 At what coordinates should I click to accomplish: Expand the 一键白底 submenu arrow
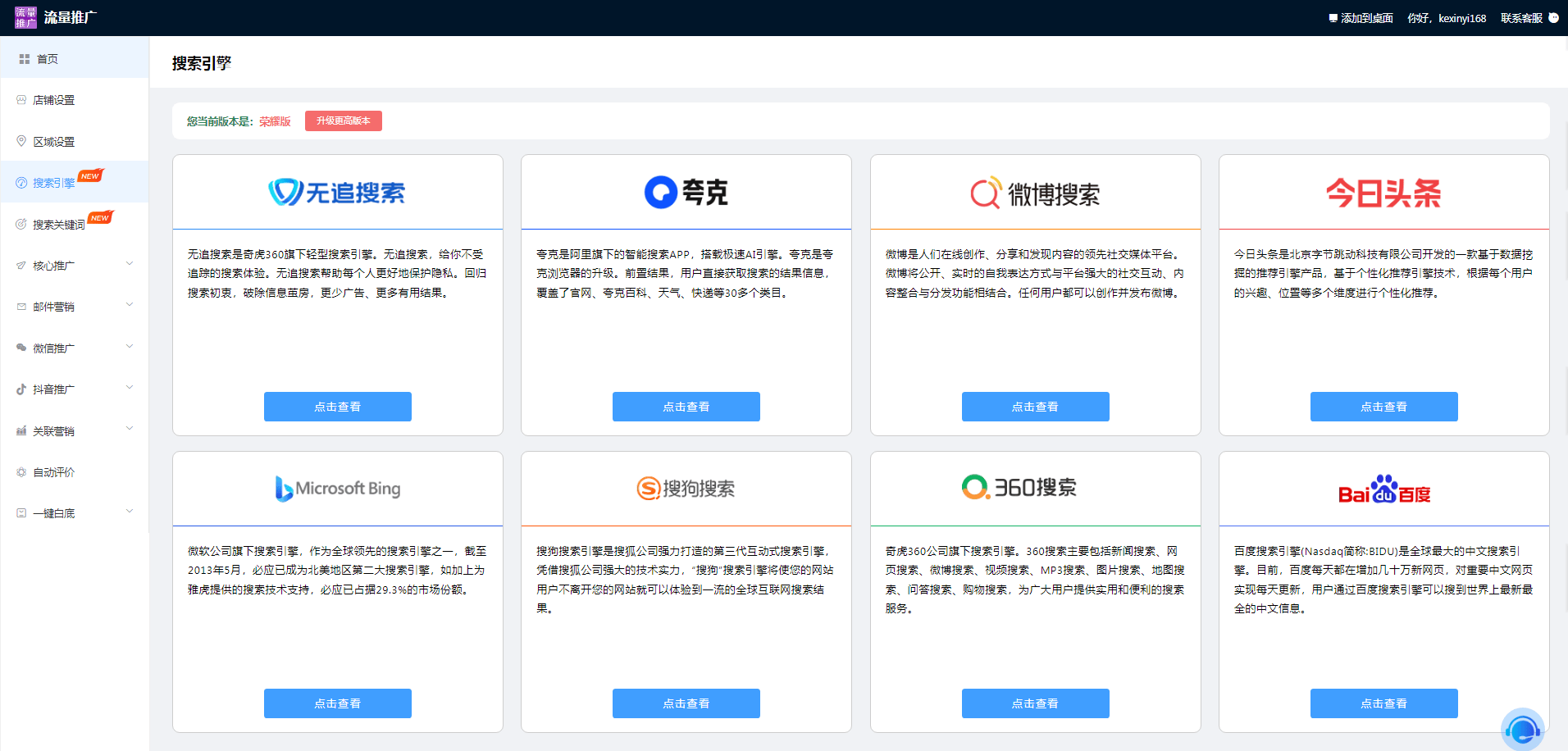click(x=130, y=512)
